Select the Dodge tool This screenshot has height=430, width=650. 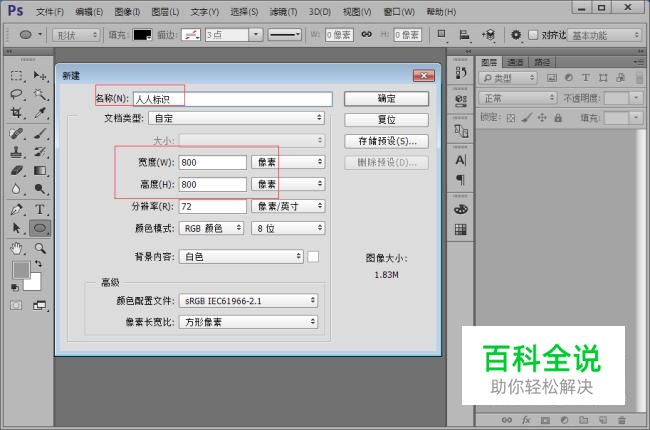[40, 189]
